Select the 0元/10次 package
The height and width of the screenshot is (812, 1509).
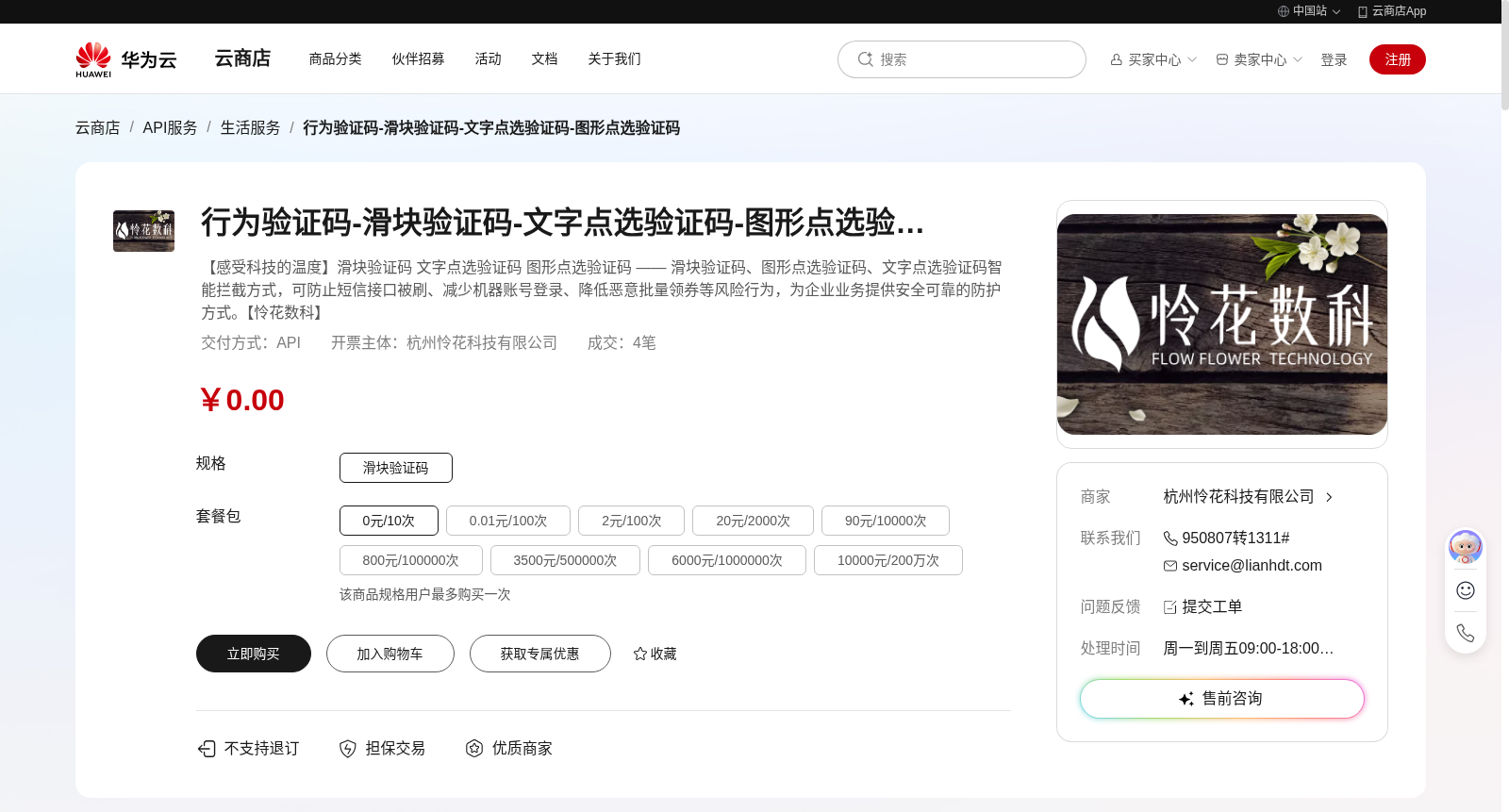[389, 521]
